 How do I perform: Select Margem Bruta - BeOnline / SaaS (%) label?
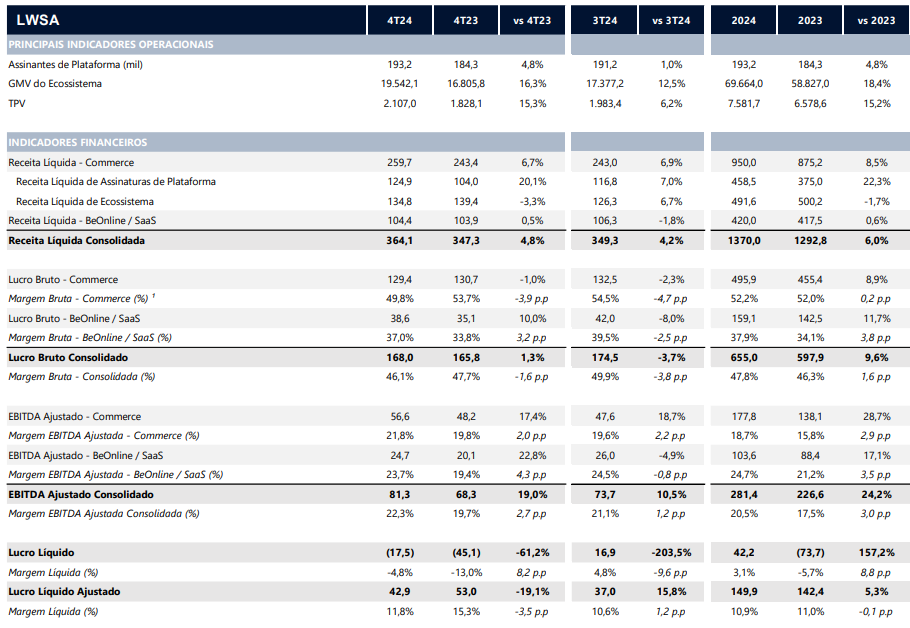pyautogui.click(x=90, y=337)
